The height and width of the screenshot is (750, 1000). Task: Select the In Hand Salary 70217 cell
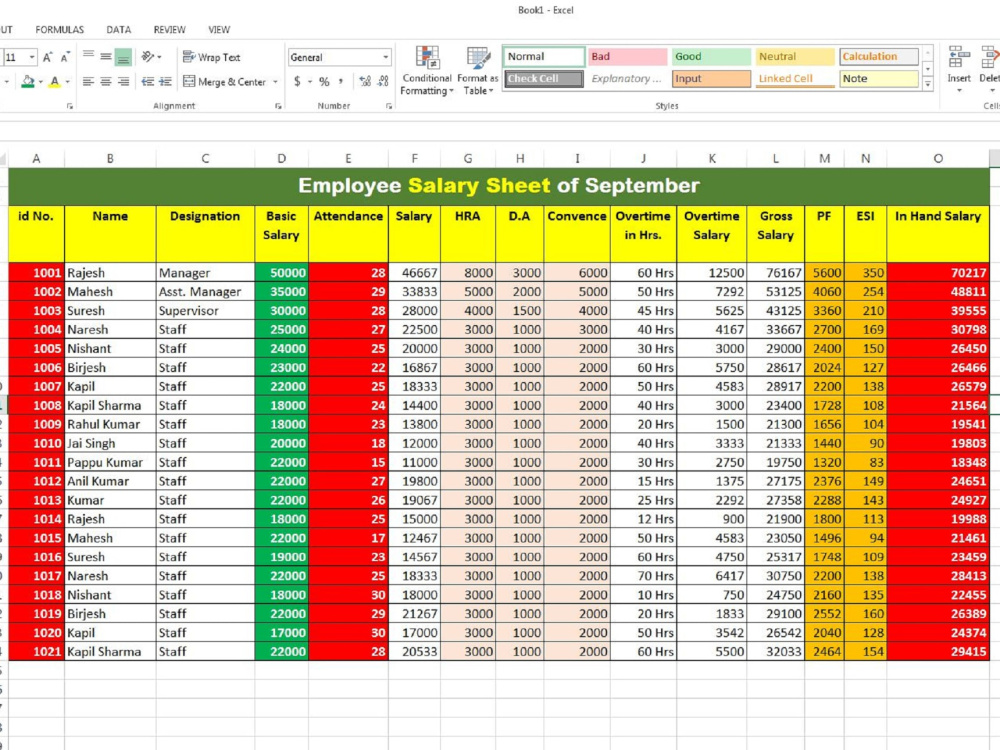938,272
